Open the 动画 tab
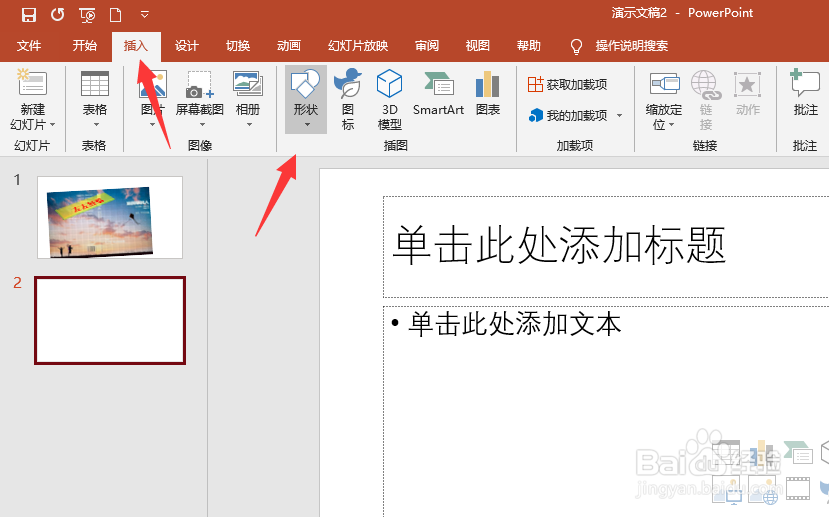829x517 pixels. coord(289,46)
